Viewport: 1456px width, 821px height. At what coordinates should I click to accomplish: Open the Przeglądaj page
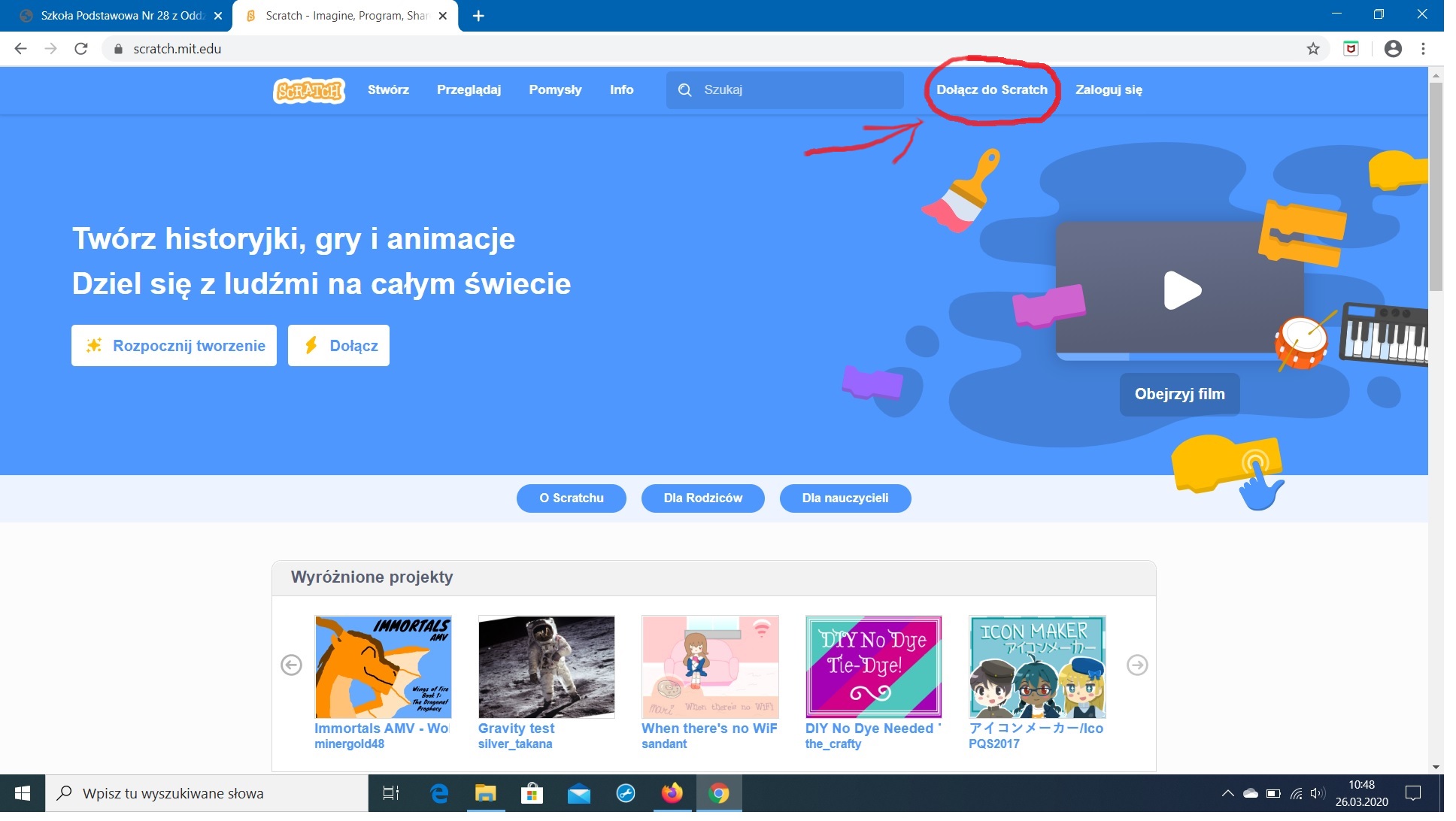click(x=469, y=89)
